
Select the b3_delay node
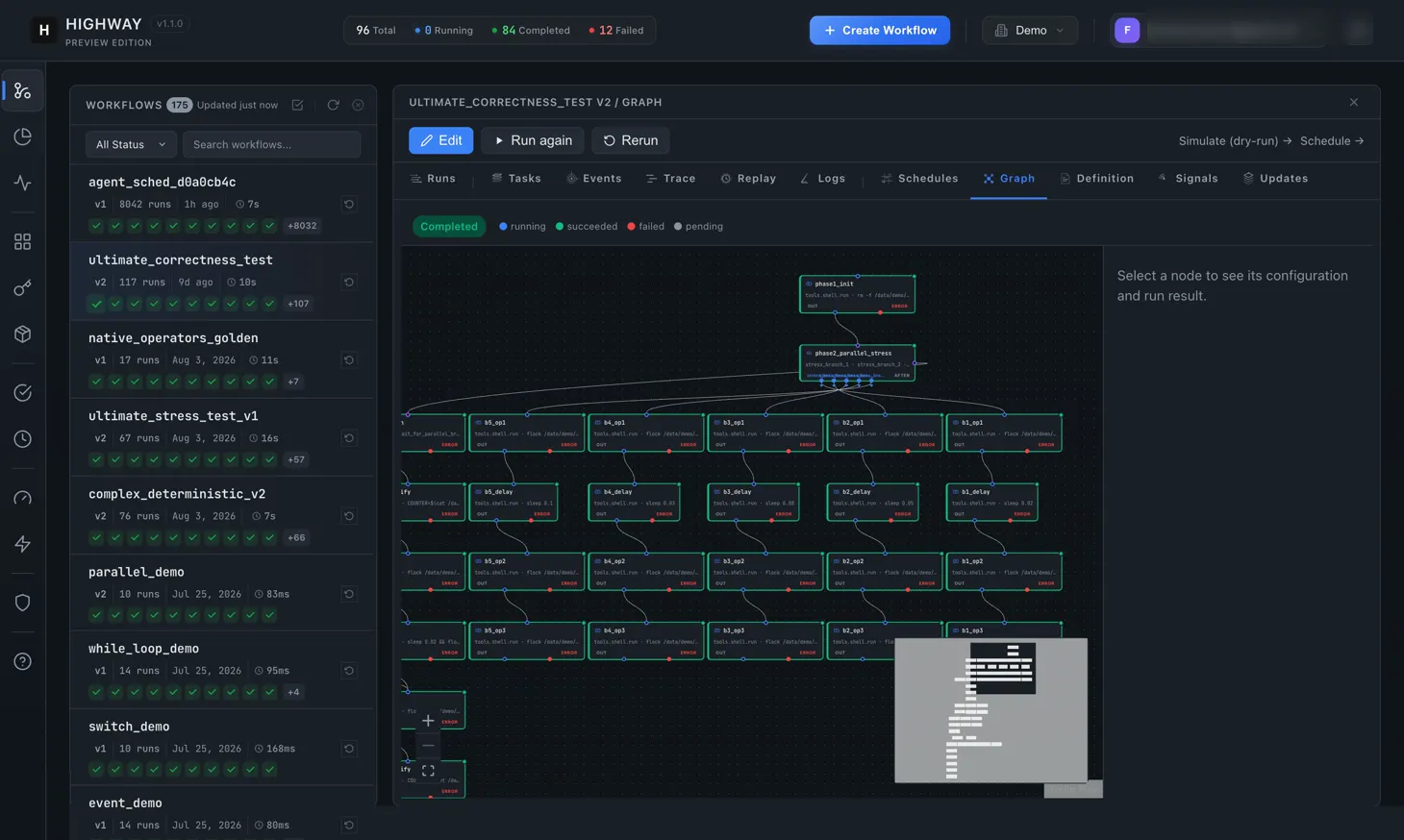tap(753, 502)
